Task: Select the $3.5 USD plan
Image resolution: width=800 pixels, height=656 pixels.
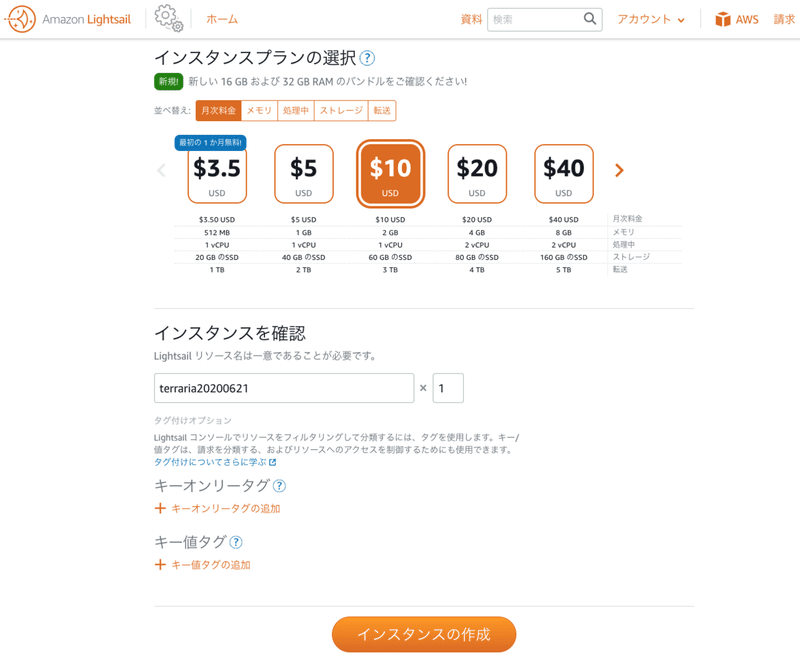Action: point(217,174)
